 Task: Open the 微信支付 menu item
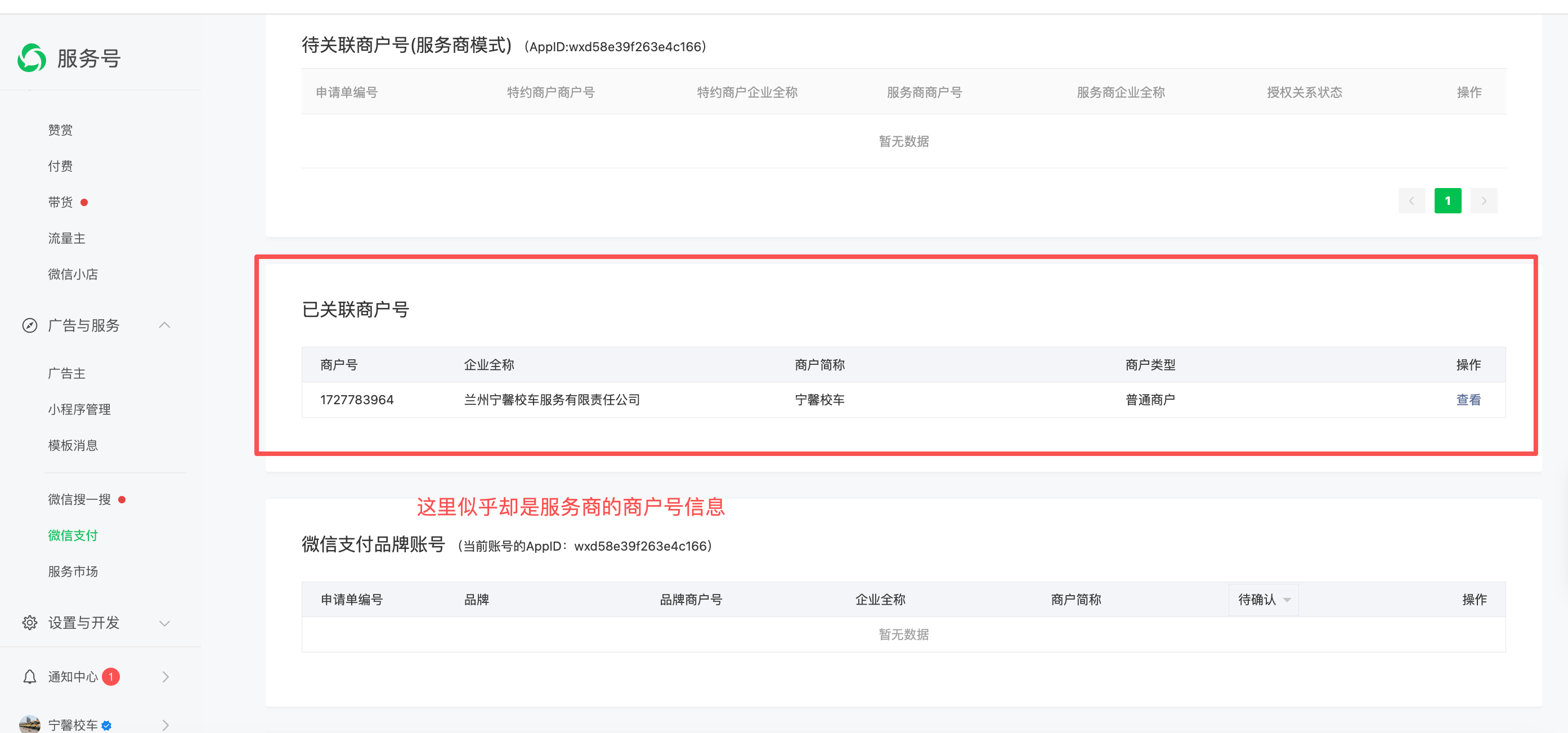73,535
